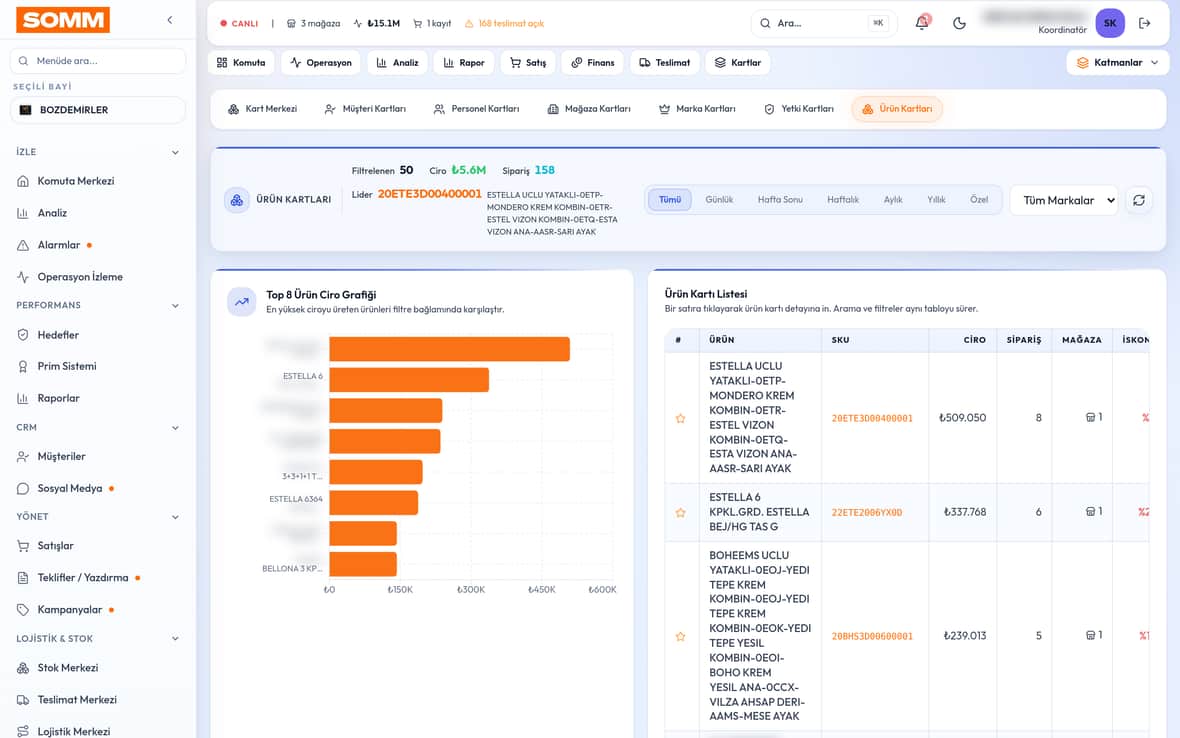Switch to Müşteri Kartları tab
Image resolution: width=1180 pixels, height=738 pixels.
coord(365,109)
